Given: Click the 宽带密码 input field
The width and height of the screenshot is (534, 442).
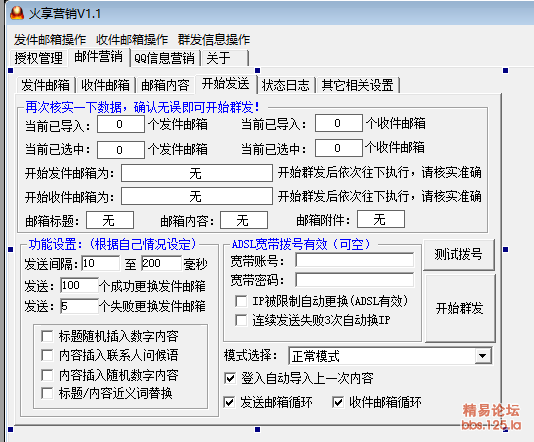Looking at the screenshot, I should coord(355,280).
